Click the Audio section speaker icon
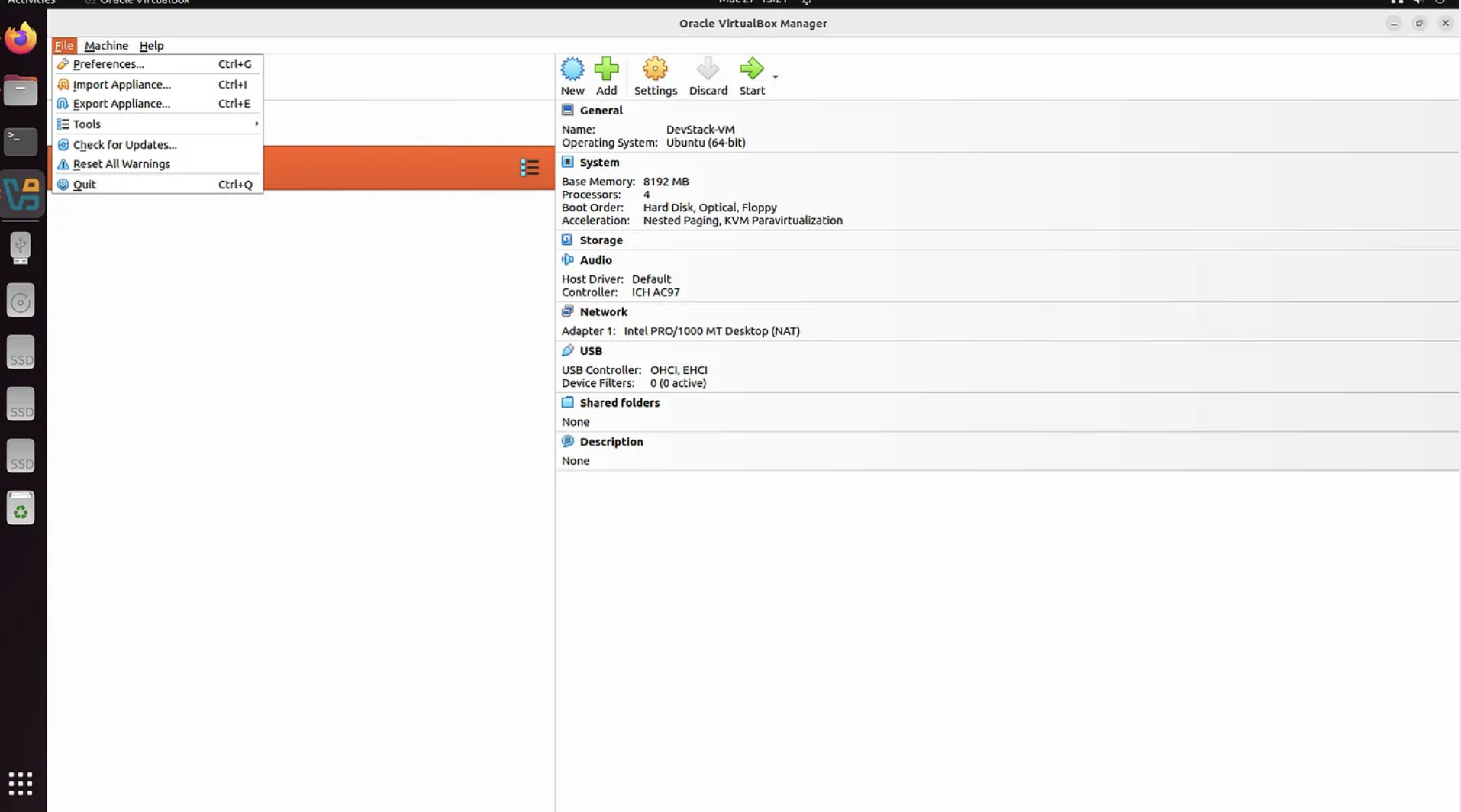Screen dimensions: 1461x812 [x=567, y=259]
